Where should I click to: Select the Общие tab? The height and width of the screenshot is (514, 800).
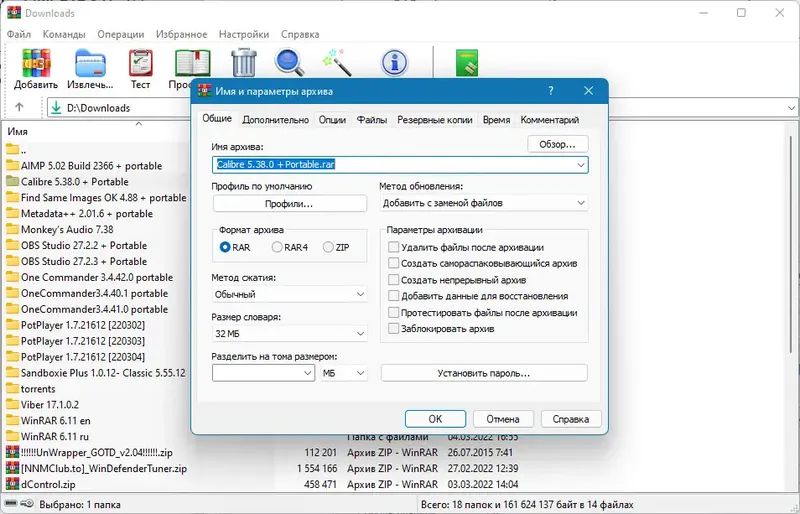click(x=217, y=118)
